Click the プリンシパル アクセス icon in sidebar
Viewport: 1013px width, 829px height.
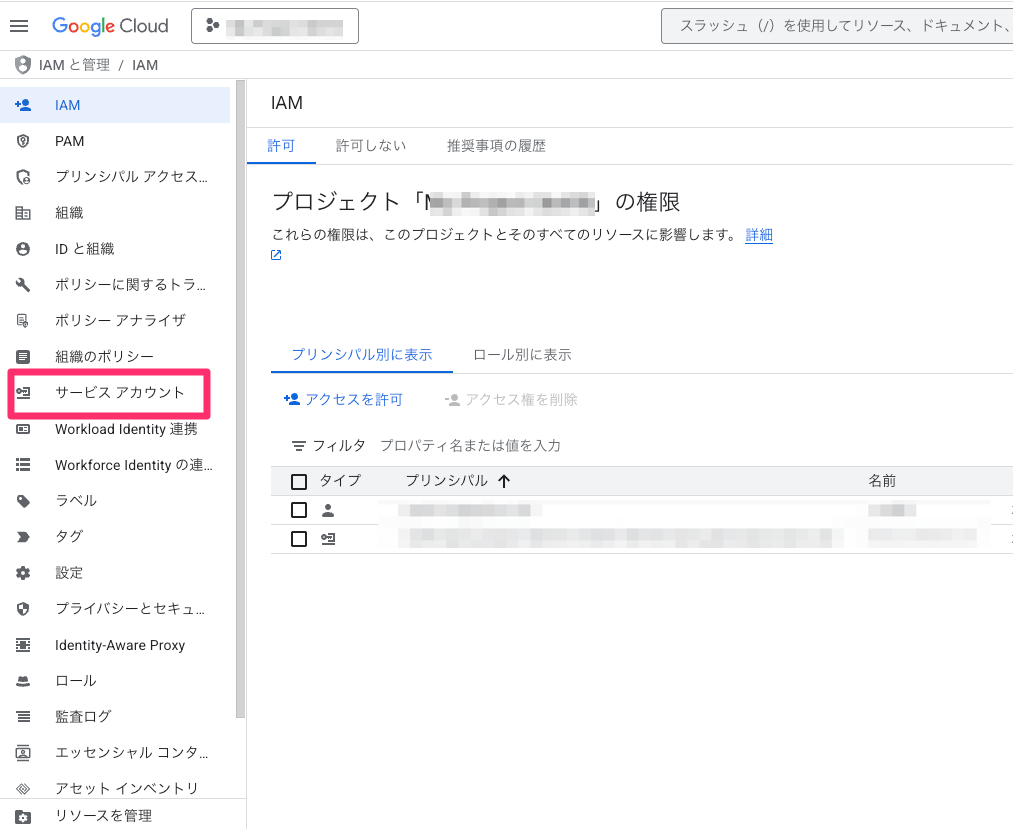point(23,177)
